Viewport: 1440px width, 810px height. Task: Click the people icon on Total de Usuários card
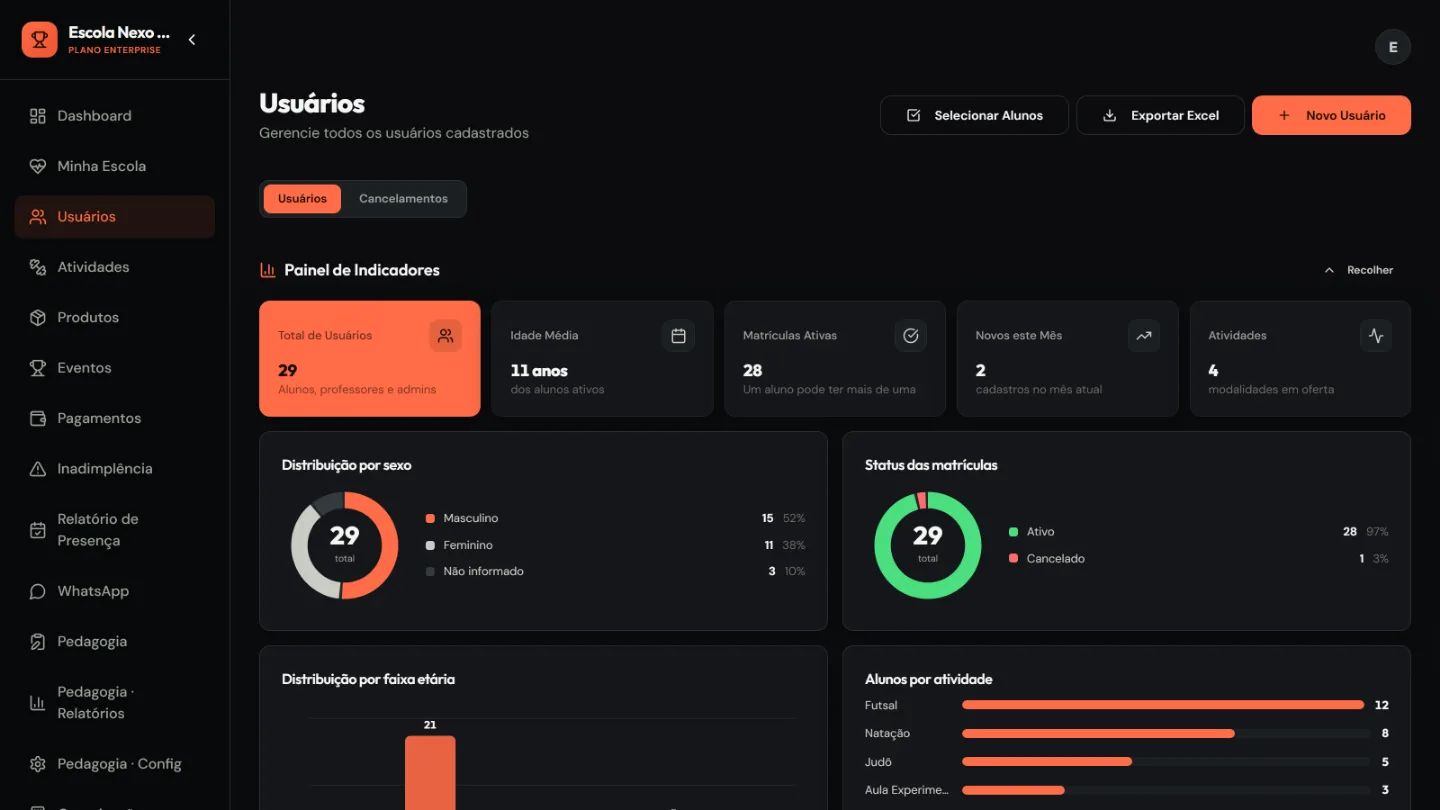coord(446,336)
